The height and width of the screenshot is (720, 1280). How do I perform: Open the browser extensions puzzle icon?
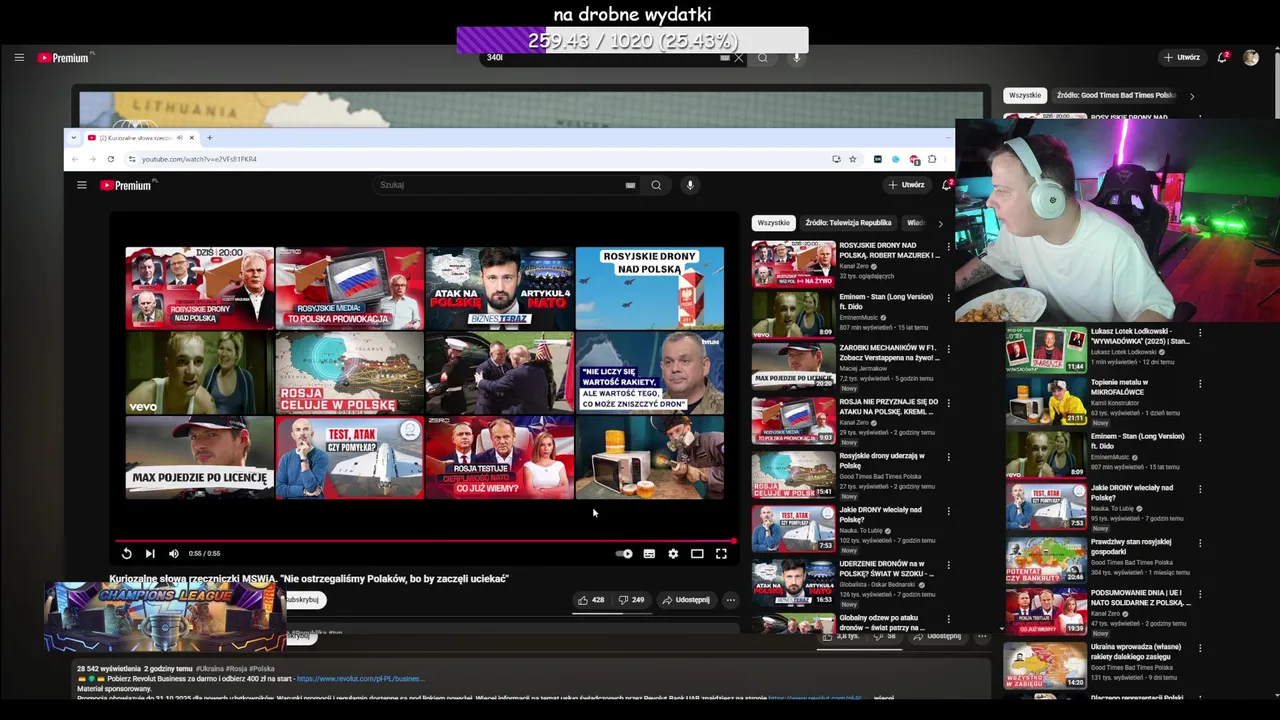pyautogui.click(x=932, y=159)
